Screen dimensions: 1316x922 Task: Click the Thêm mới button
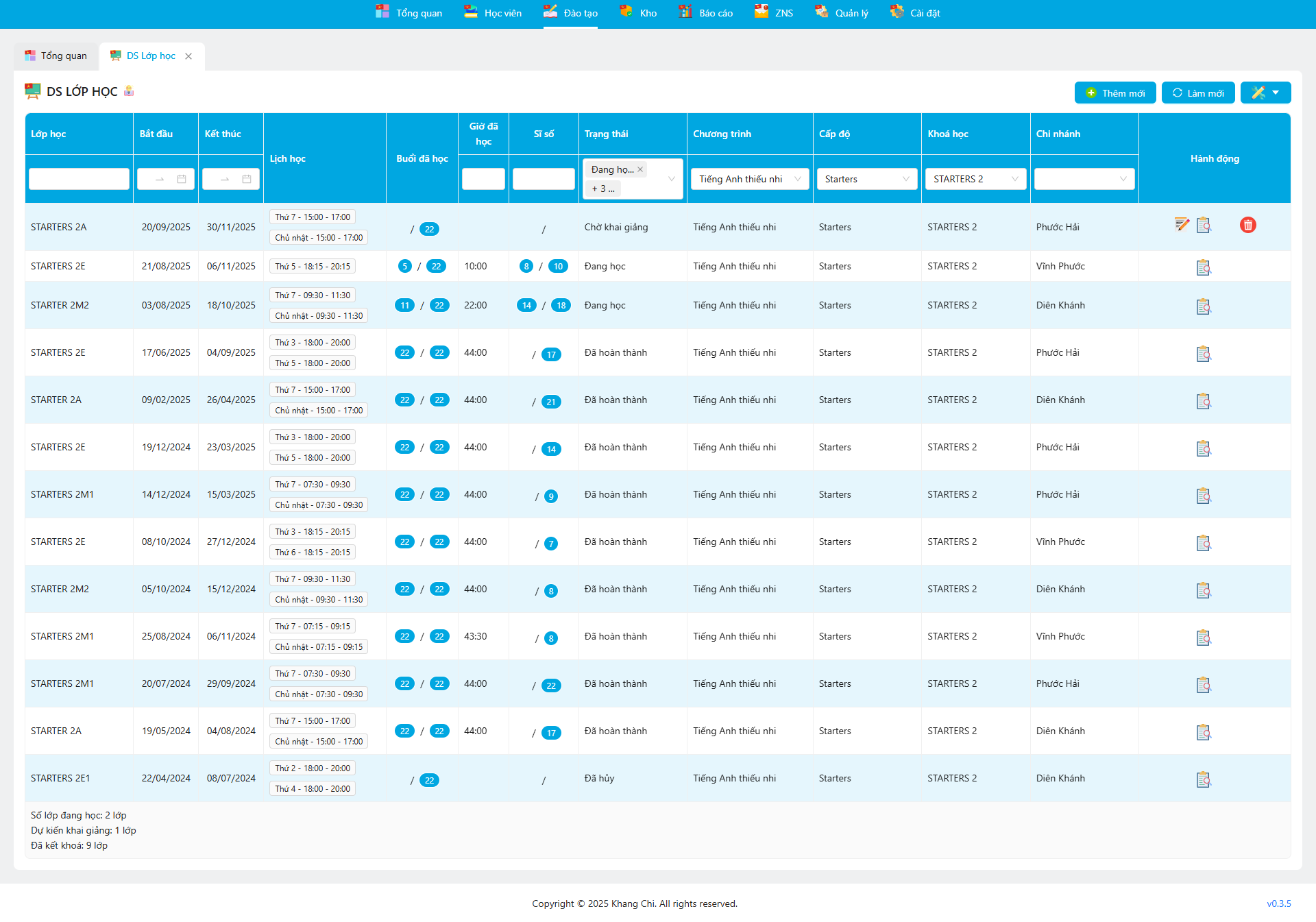pos(1115,93)
